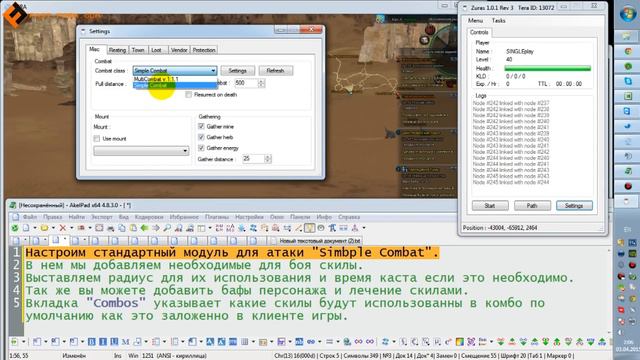
Task: Toggle the Resurrect on death checkbox
Action: tap(188, 95)
